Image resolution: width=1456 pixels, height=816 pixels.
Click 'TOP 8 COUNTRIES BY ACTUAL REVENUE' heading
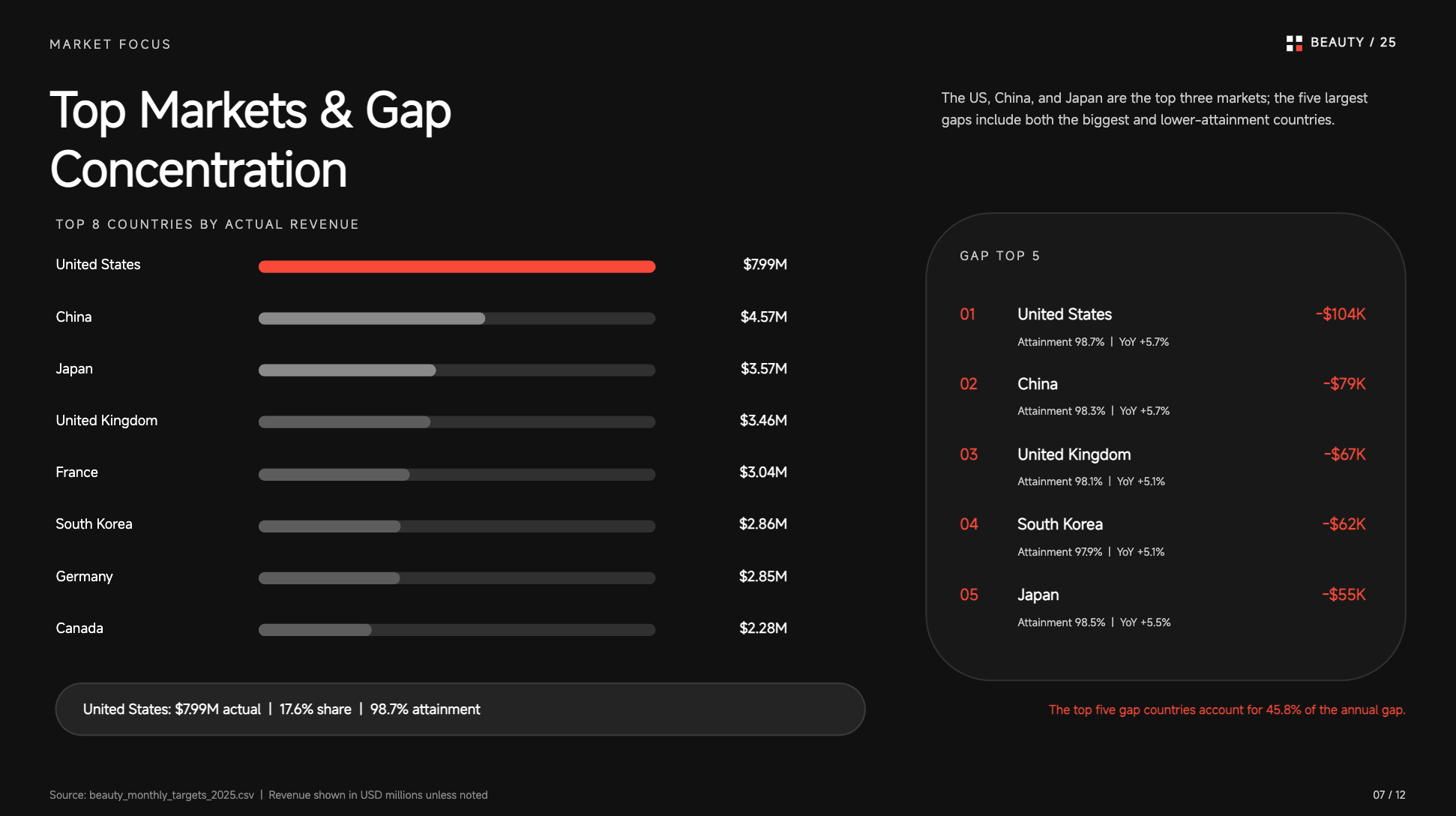[207, 224]
